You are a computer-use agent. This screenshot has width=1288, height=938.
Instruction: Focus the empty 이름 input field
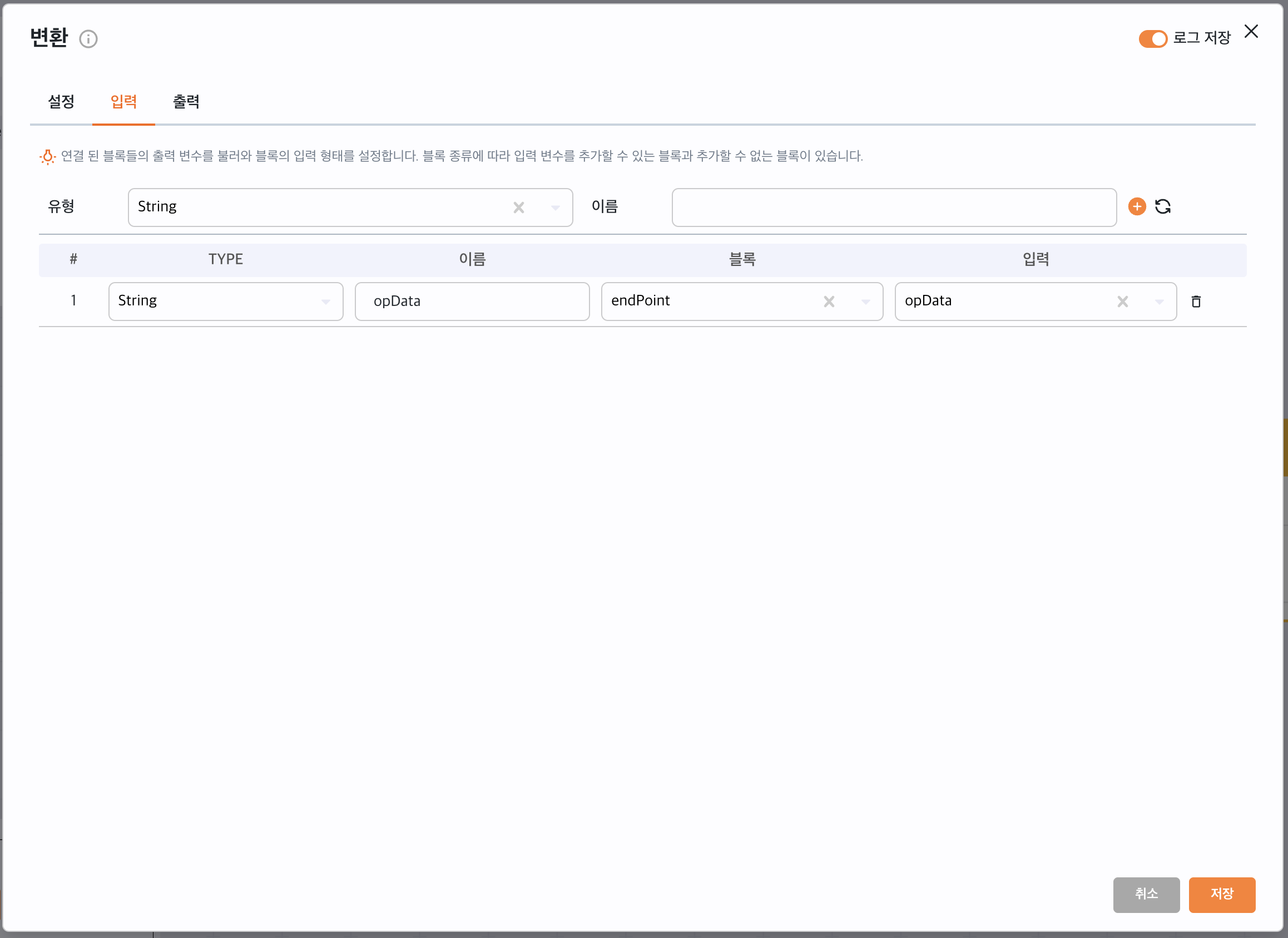894,208
